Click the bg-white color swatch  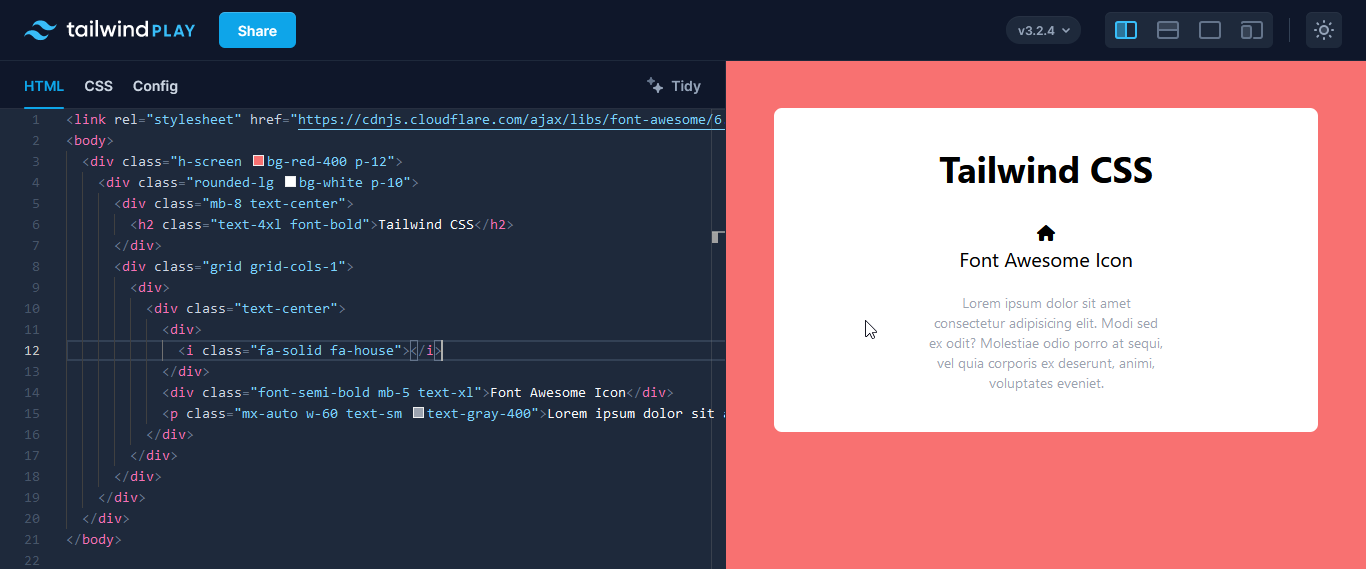coord(290,182)
